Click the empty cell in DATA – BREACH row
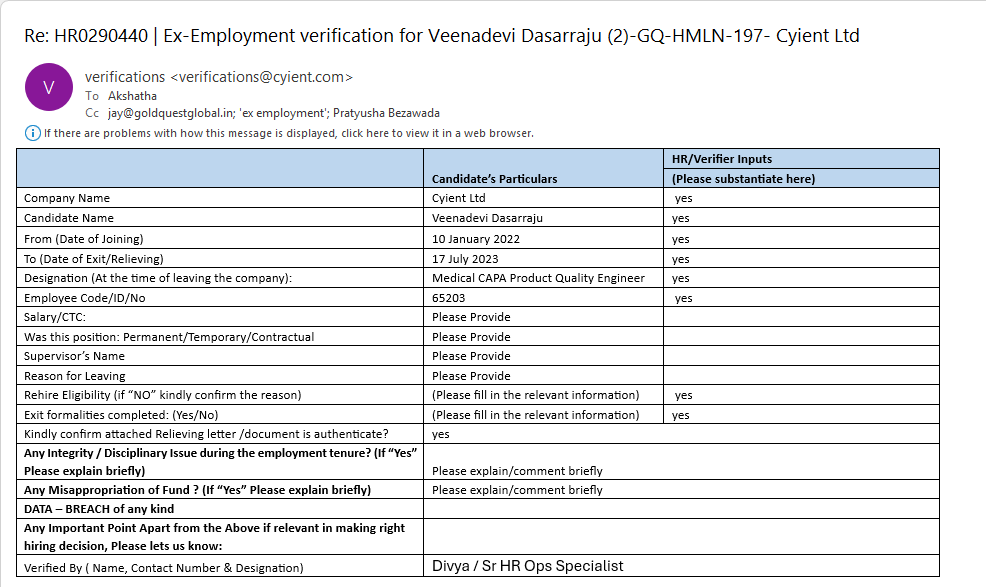Image resolution: width=986 pixels, height=587 pixels. tap(542, 509)
